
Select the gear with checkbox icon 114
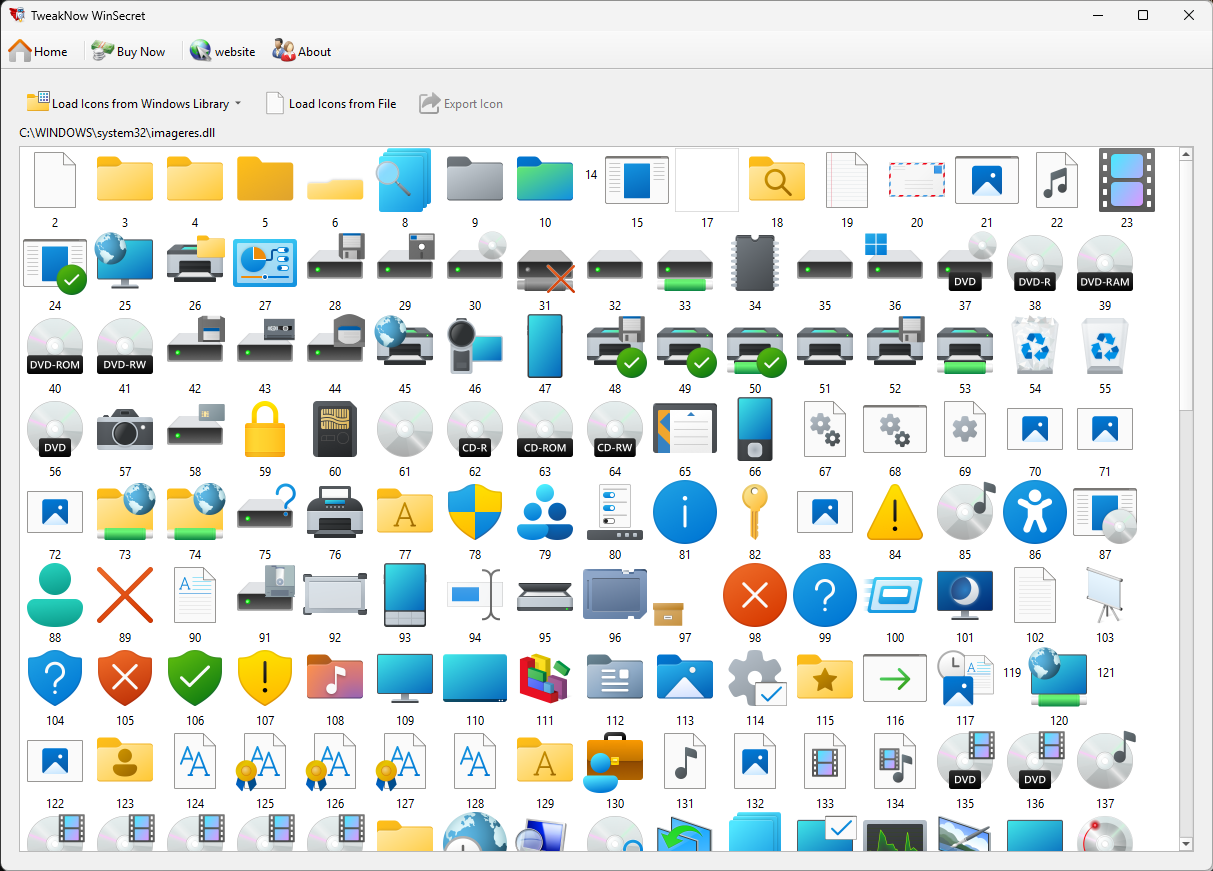click(755, 678)
